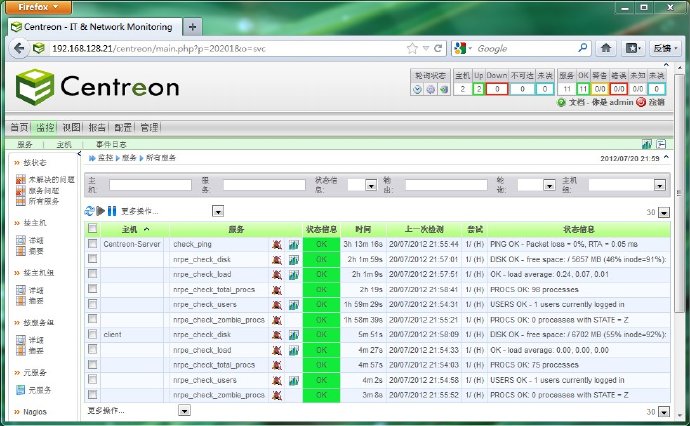Open the graph icon in the check_ping row

(x=294, y=245)
